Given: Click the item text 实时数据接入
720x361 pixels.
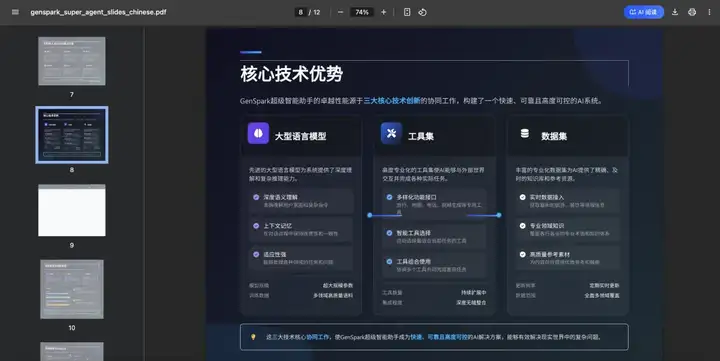Looking at the screenshot, I should pos(546,197).
